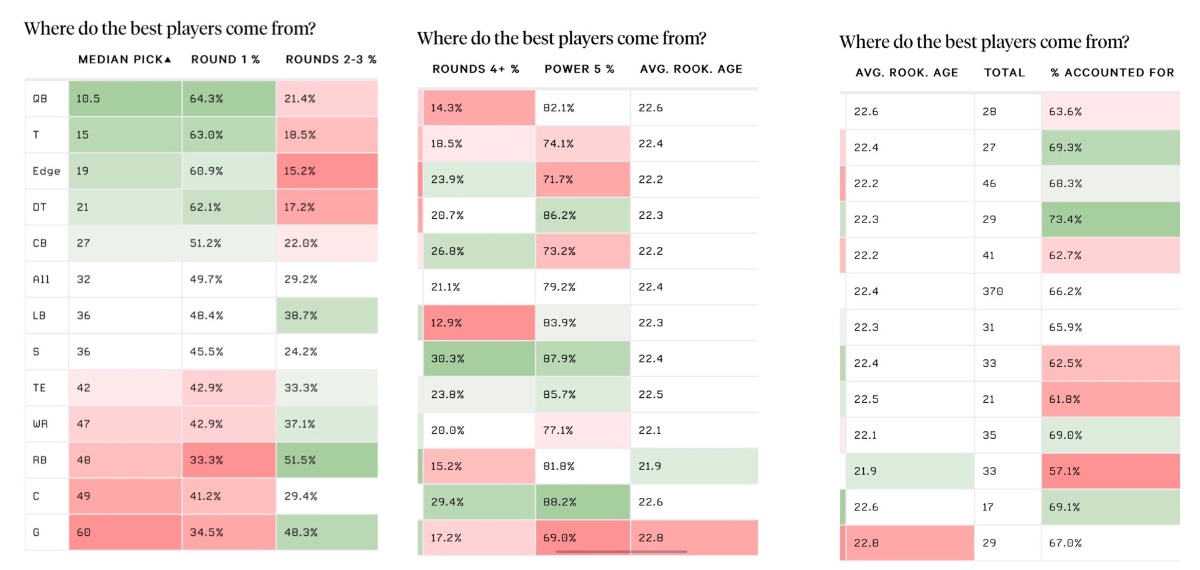Sort by the ROUNDS 2-3 % column header
The image size is (1200, 570).
(x=331, y=60)
